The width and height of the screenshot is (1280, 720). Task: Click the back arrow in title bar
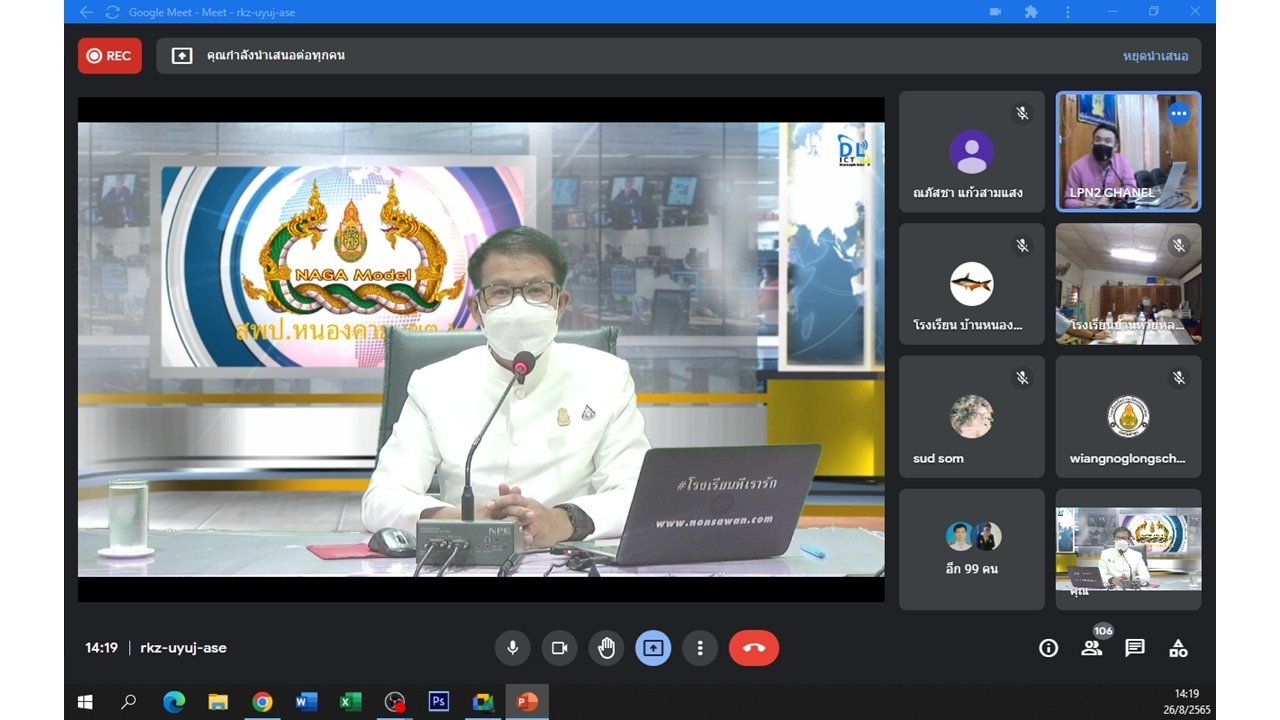[x=86, y=12]
